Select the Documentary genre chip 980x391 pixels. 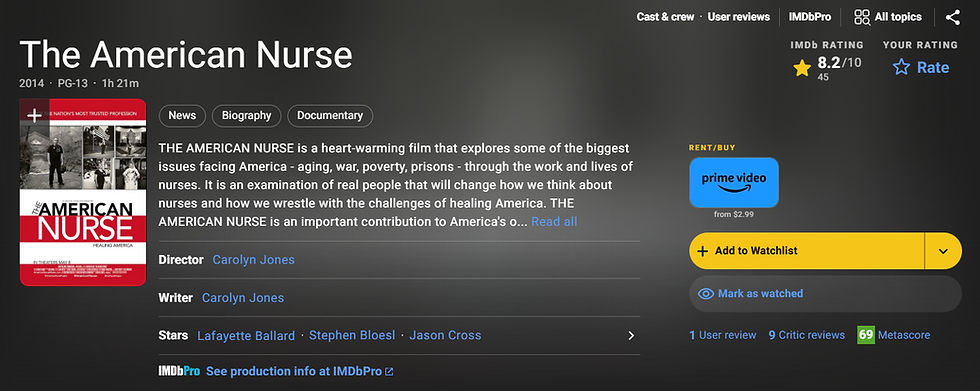coord(330,116)
